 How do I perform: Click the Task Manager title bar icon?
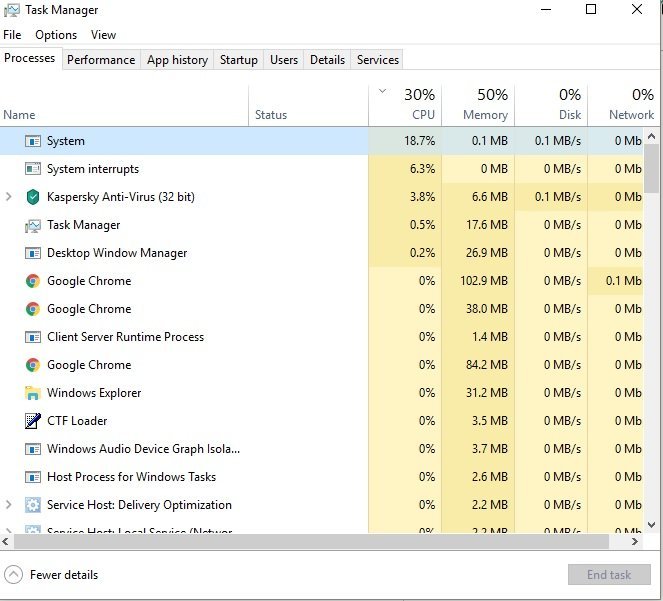(x=11, y=10)
